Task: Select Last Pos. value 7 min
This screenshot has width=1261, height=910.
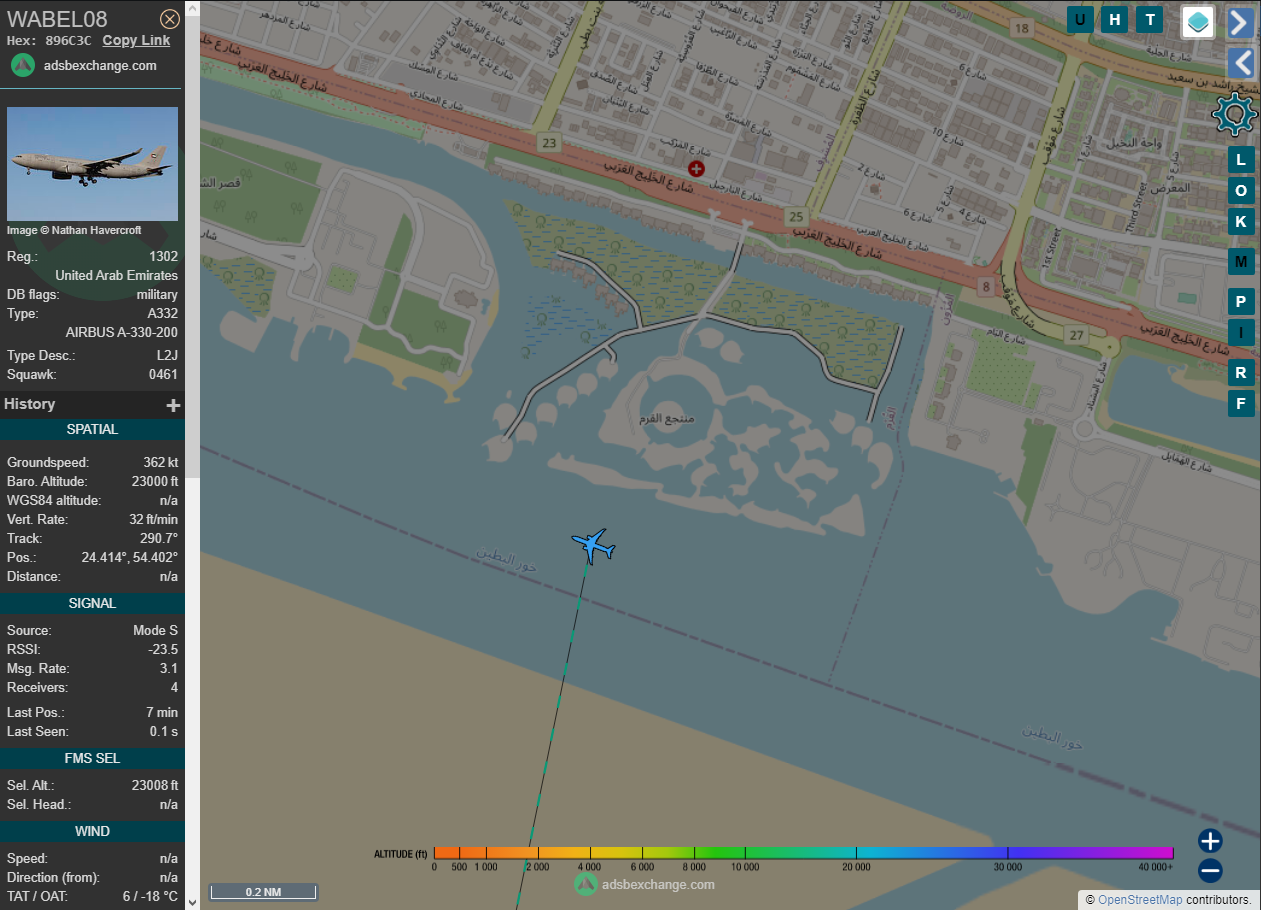Action: (161, 713)
